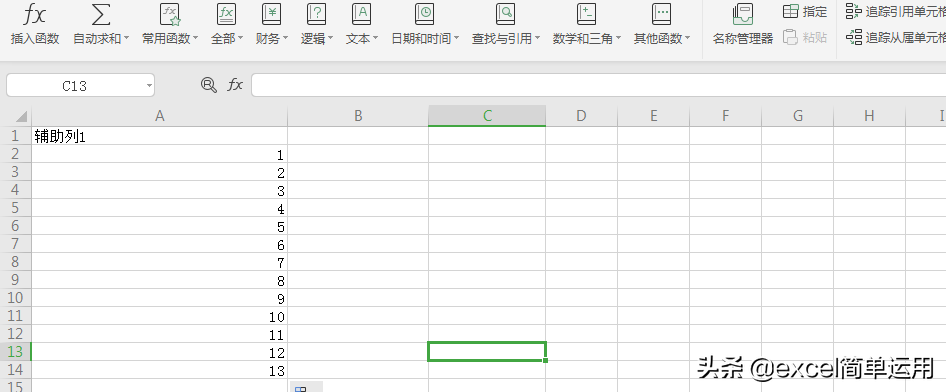Select column B header

358,116
